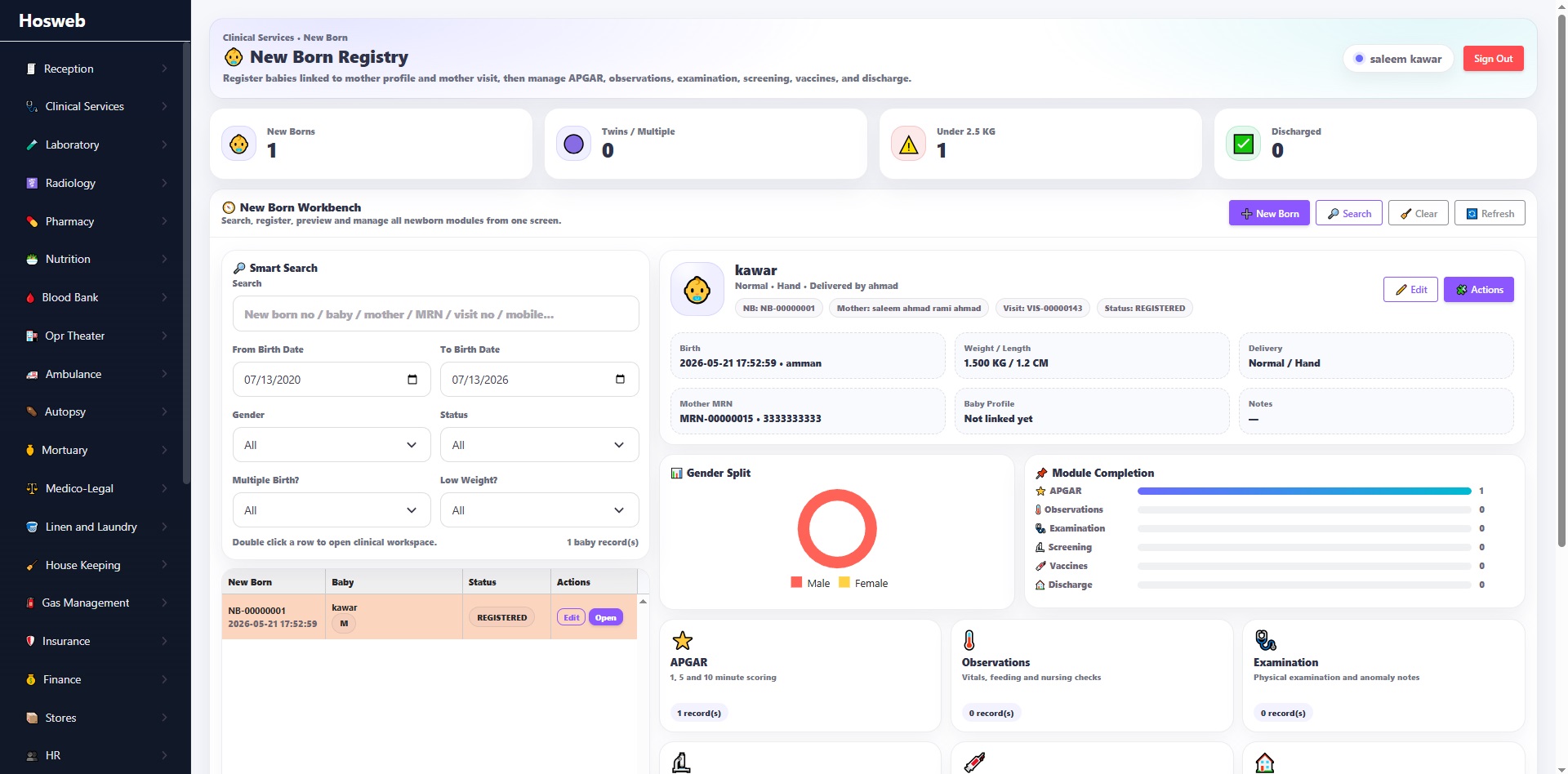Click the Ambulance vehicle icon
The height and width of the screenshot is (774, 1568).
point(32,374)
